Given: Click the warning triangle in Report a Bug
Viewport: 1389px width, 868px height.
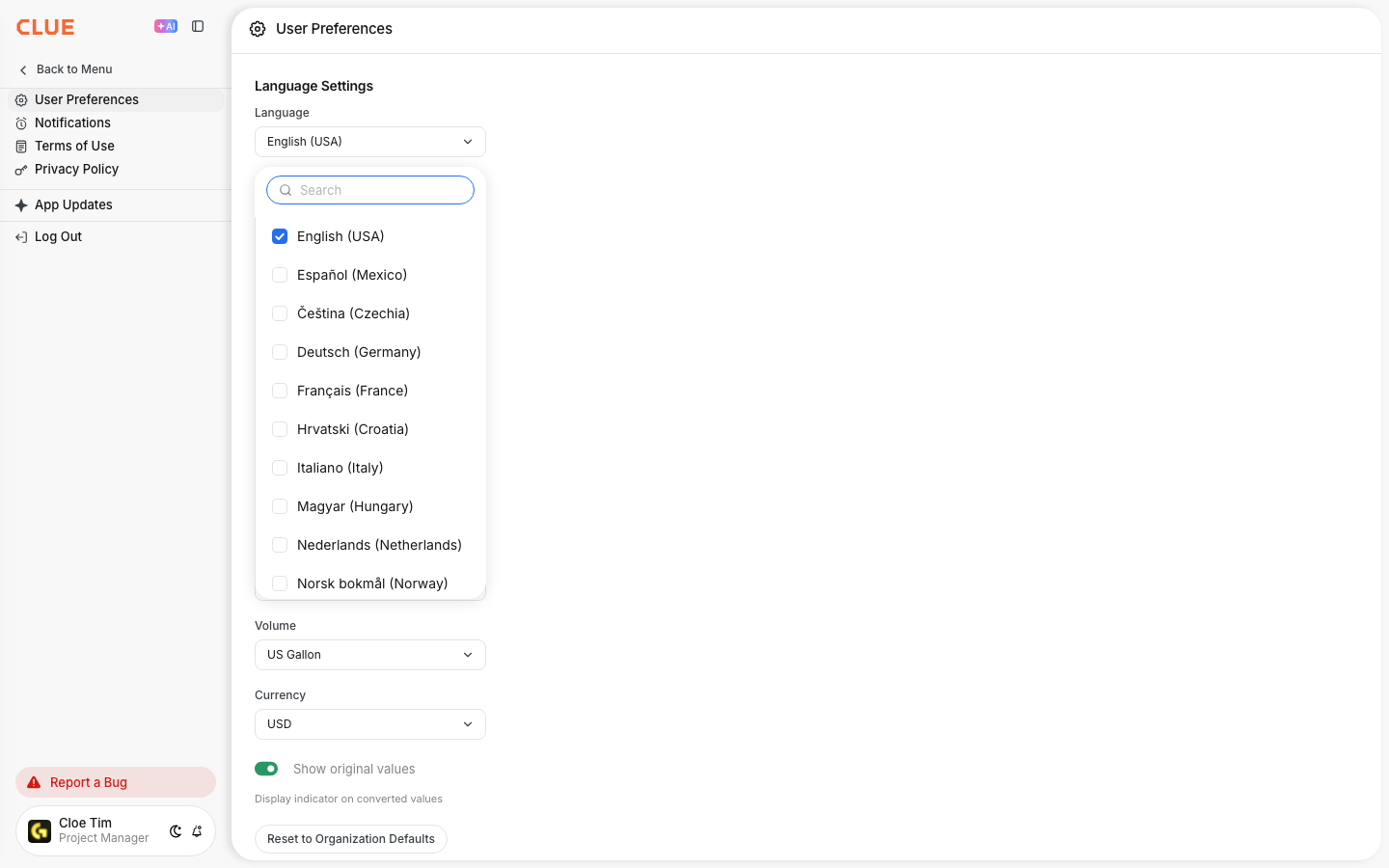Looking at the screenshot, I should click(x=34, y=782).
